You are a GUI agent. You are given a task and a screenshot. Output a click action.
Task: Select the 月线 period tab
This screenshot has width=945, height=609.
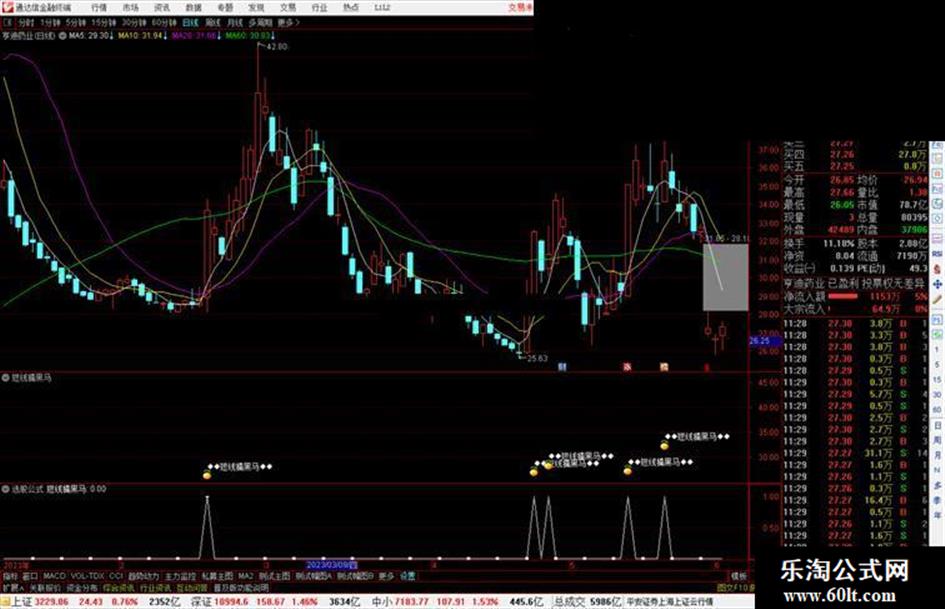[x=234, y=22]
